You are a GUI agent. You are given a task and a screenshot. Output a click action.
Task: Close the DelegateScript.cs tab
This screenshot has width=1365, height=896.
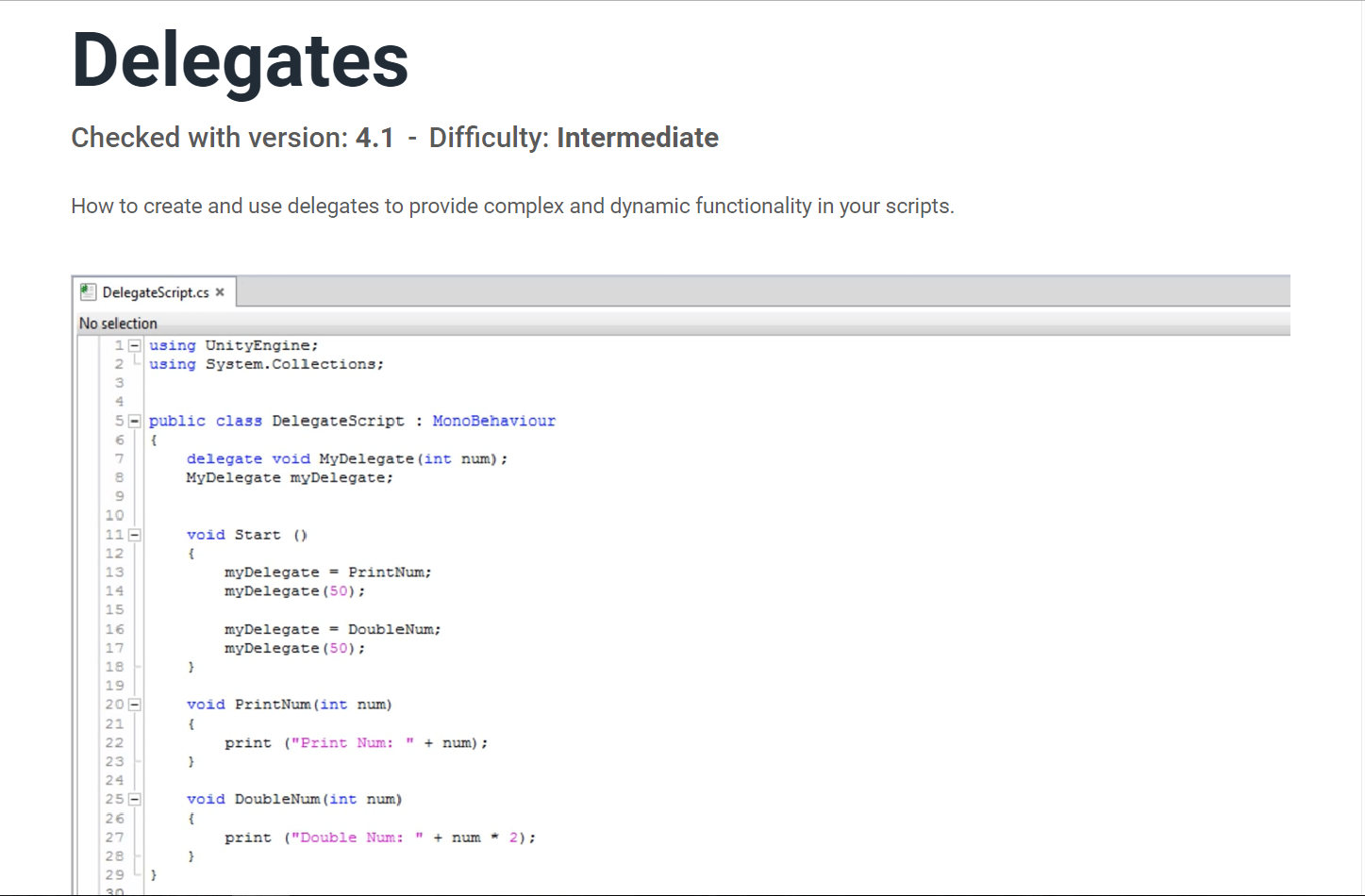220,292
